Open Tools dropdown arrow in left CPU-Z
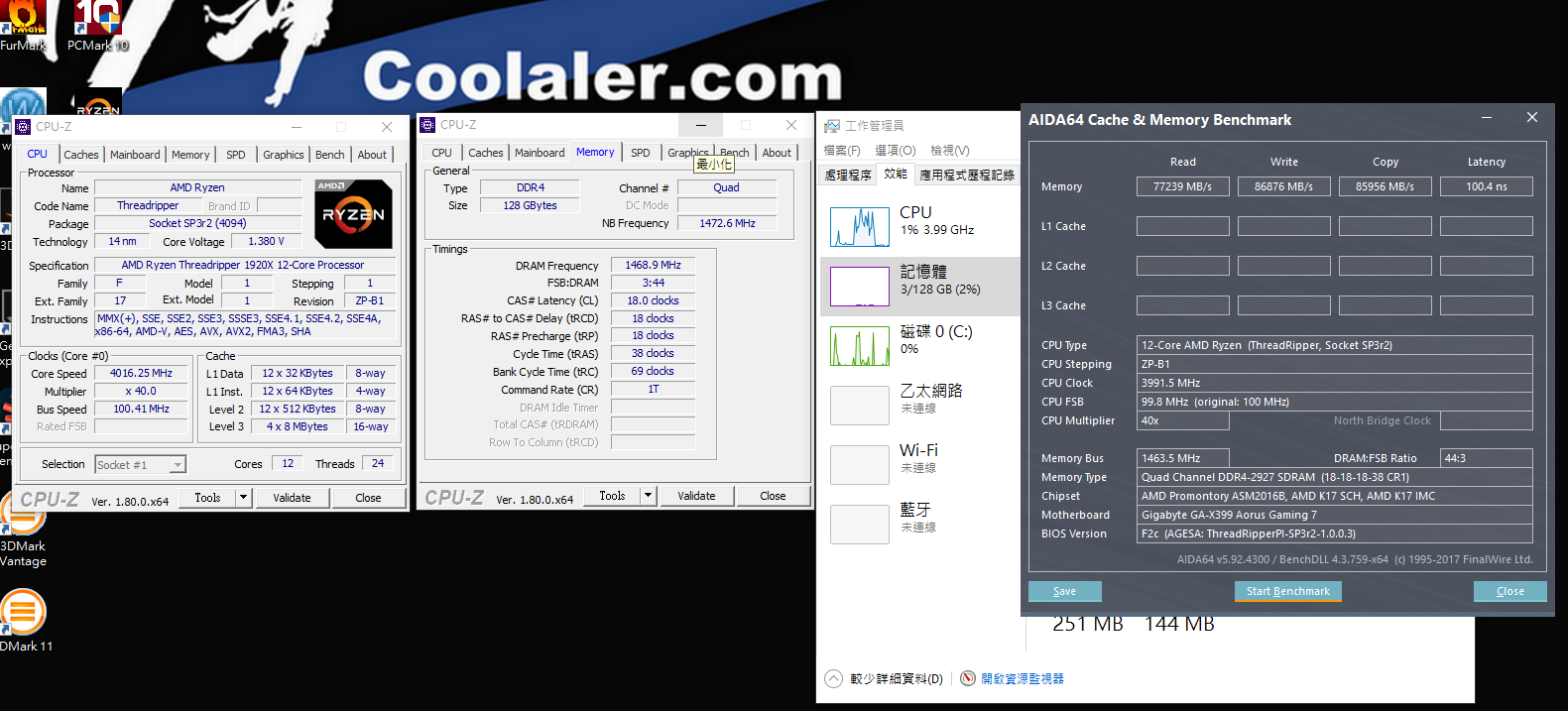Screen dimensions: 1568x711 (244, 498)
